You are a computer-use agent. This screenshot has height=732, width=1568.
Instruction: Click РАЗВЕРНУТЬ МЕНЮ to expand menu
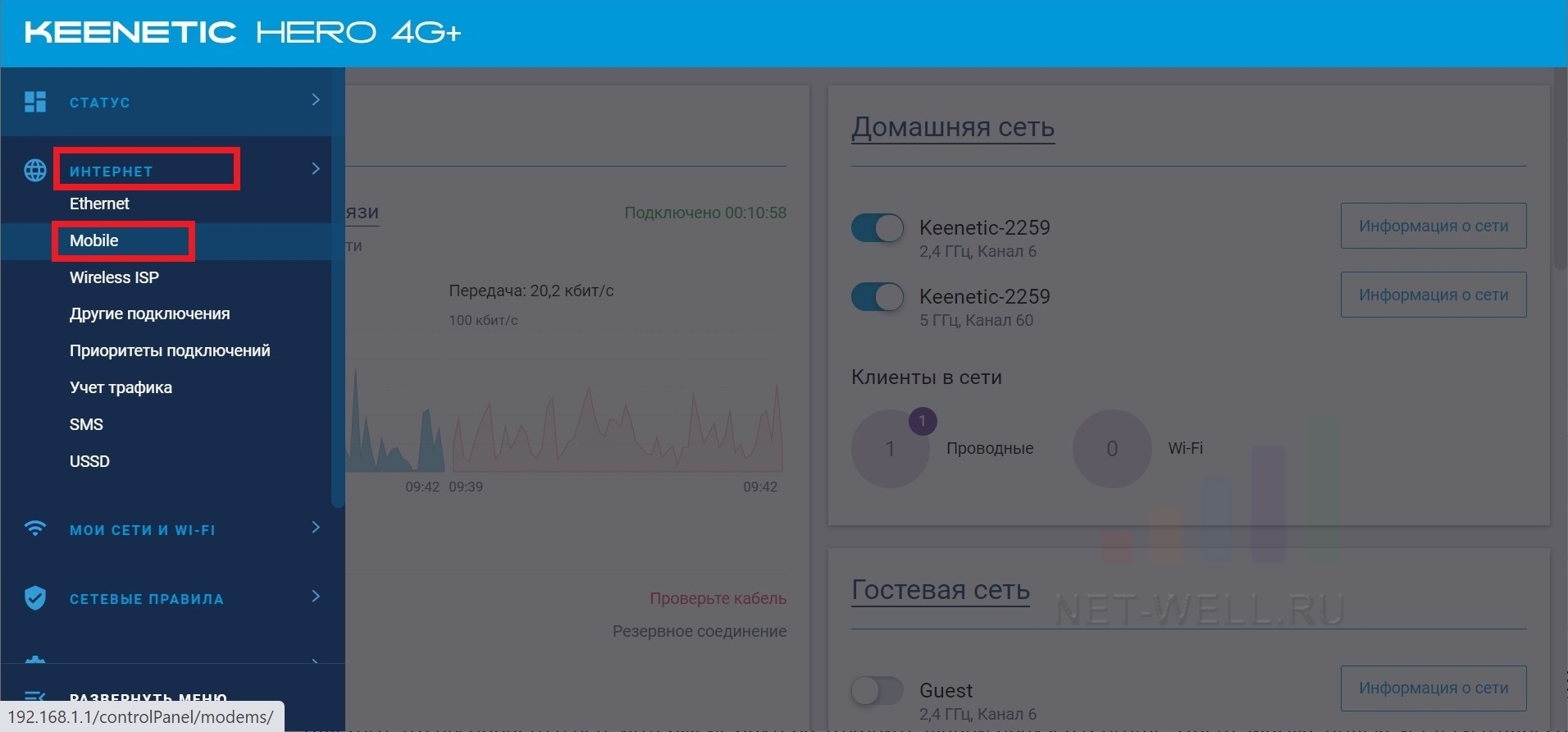148,699
